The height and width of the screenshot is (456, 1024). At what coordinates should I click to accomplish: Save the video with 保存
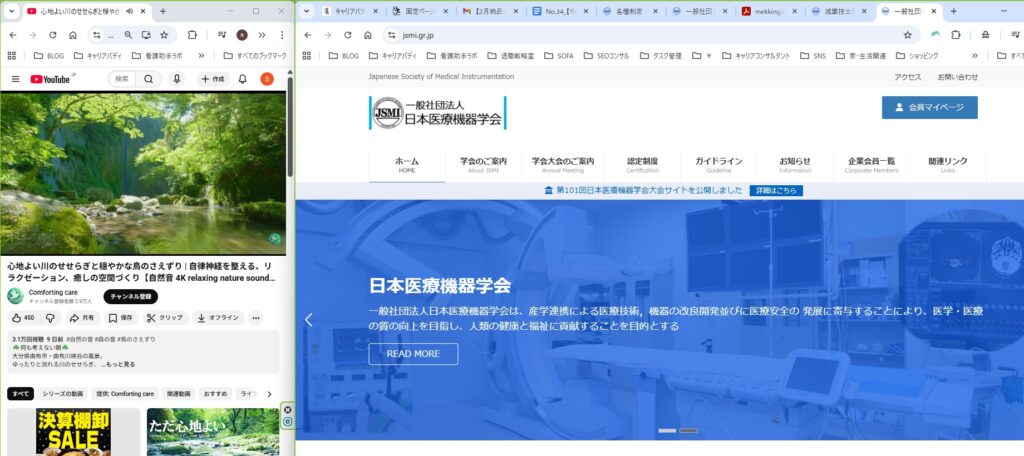coord(121,318)
